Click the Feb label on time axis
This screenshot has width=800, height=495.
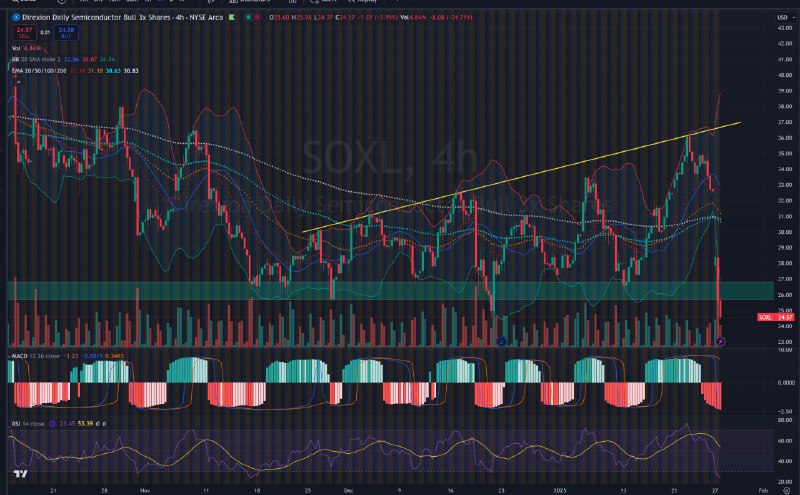[763, 490]
